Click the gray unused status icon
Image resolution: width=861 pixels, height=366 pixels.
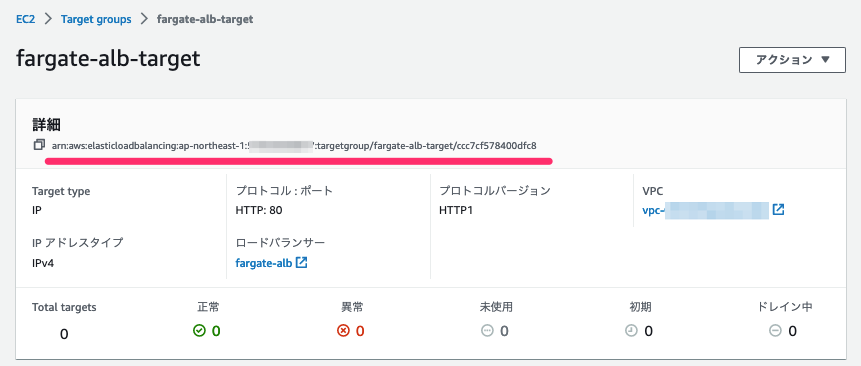487,331
